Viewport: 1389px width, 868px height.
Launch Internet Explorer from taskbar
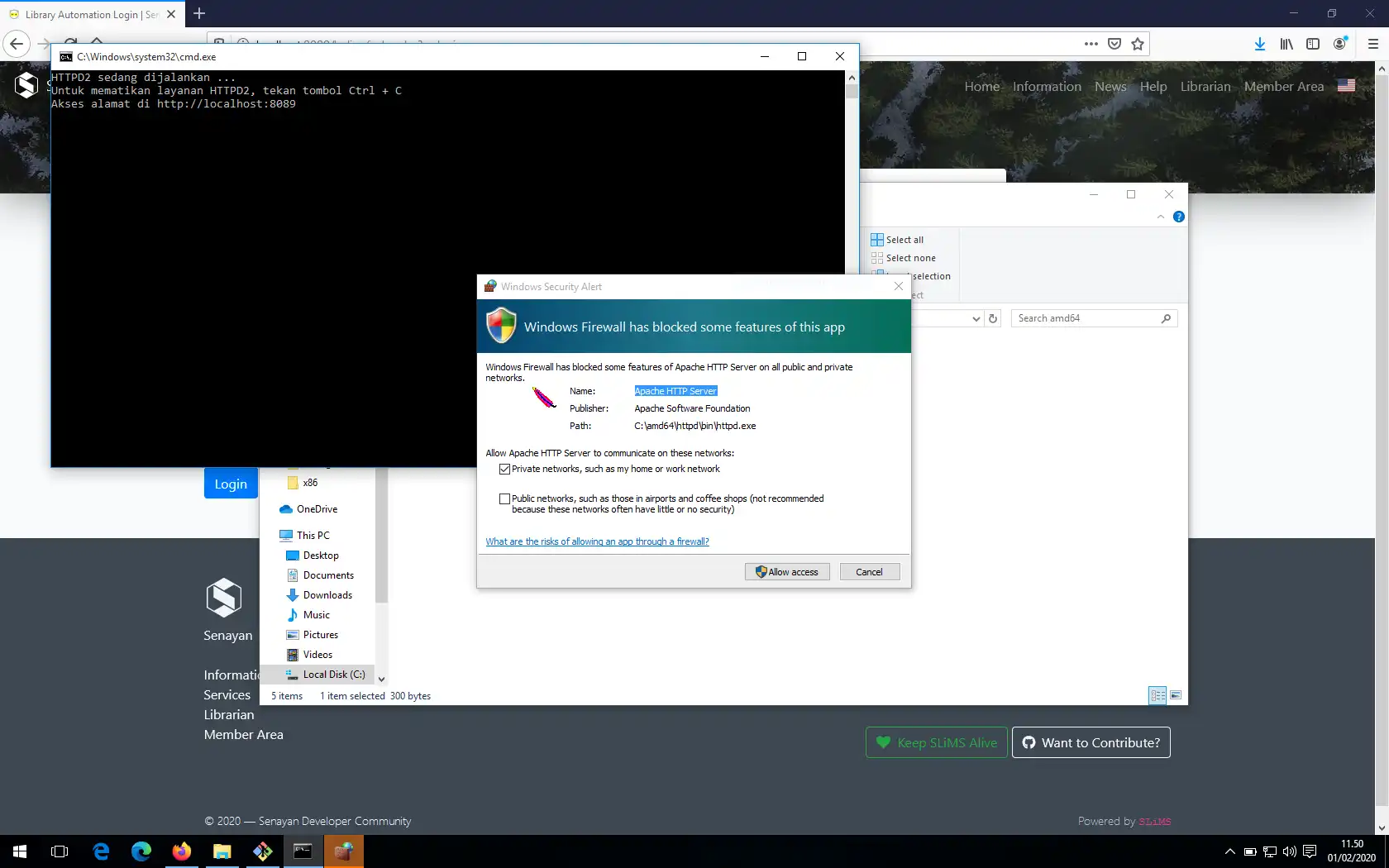101,851
